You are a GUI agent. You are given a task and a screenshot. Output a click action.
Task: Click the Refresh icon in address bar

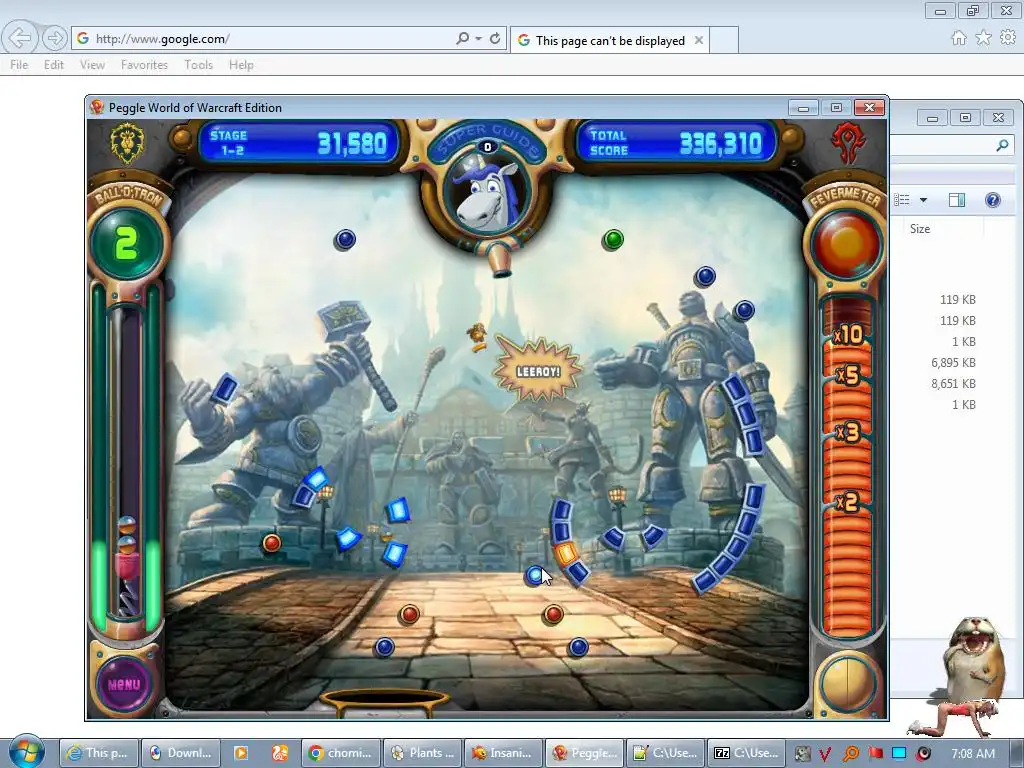[495, 39]
